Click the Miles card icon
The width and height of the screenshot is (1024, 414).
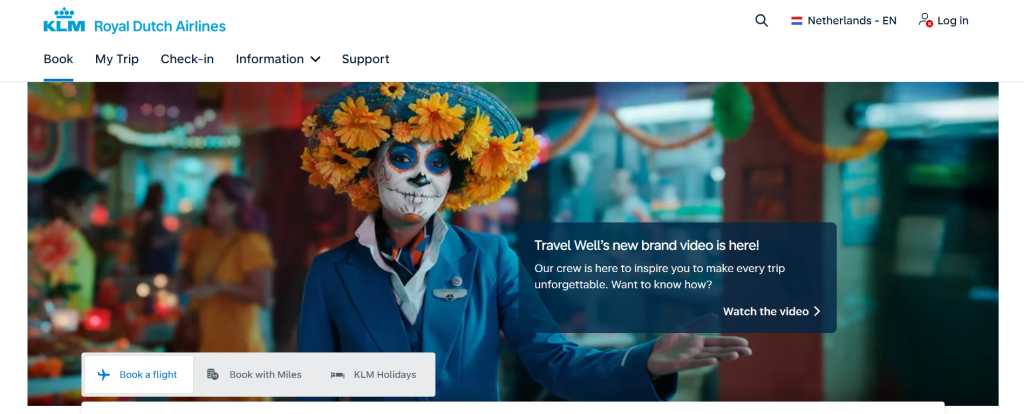tap(213, 375)
